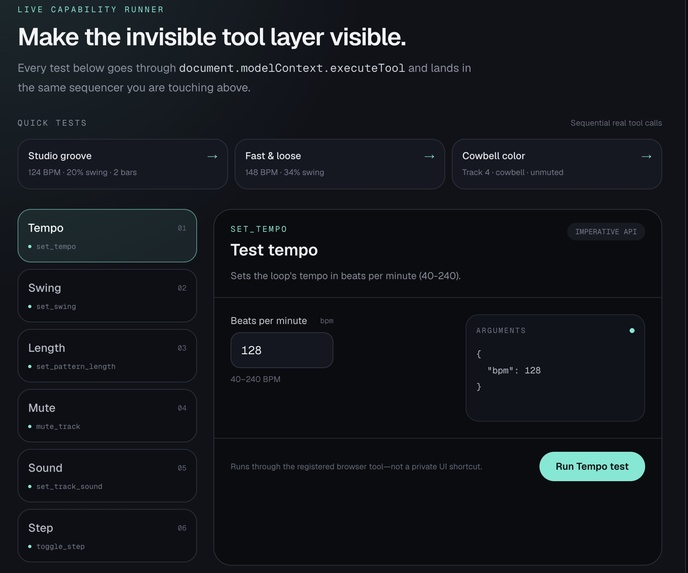Click the arrow icon on Studio groove card

pyautogui.click(x=212, y=157)
